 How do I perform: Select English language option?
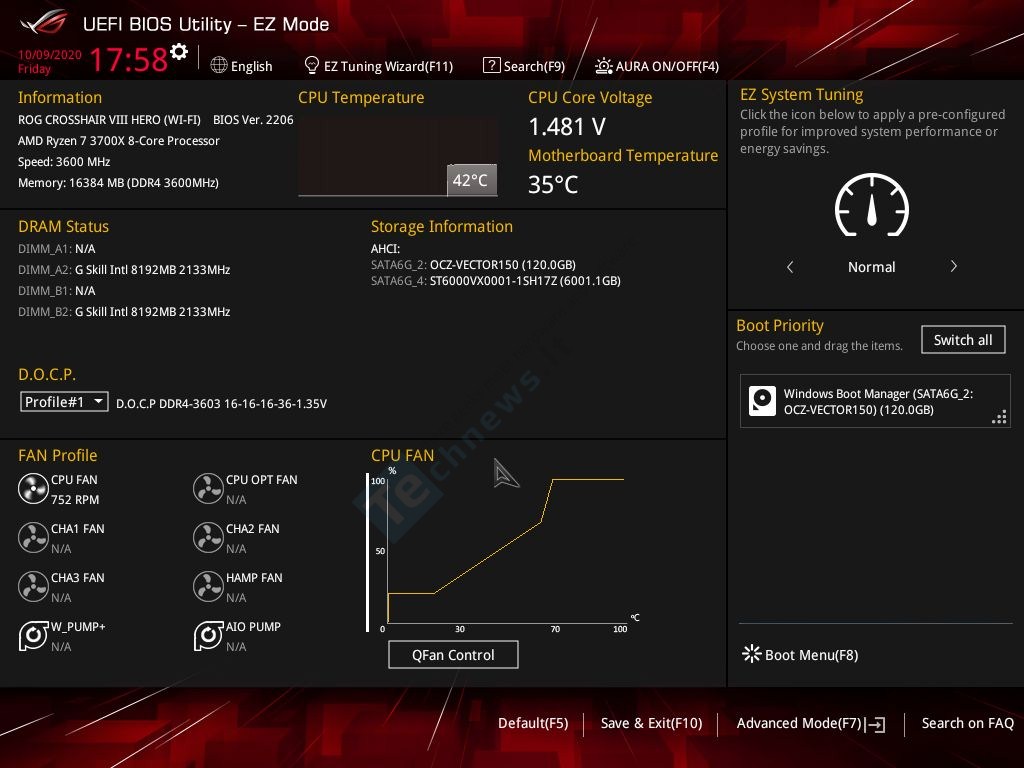pos(251,66)
